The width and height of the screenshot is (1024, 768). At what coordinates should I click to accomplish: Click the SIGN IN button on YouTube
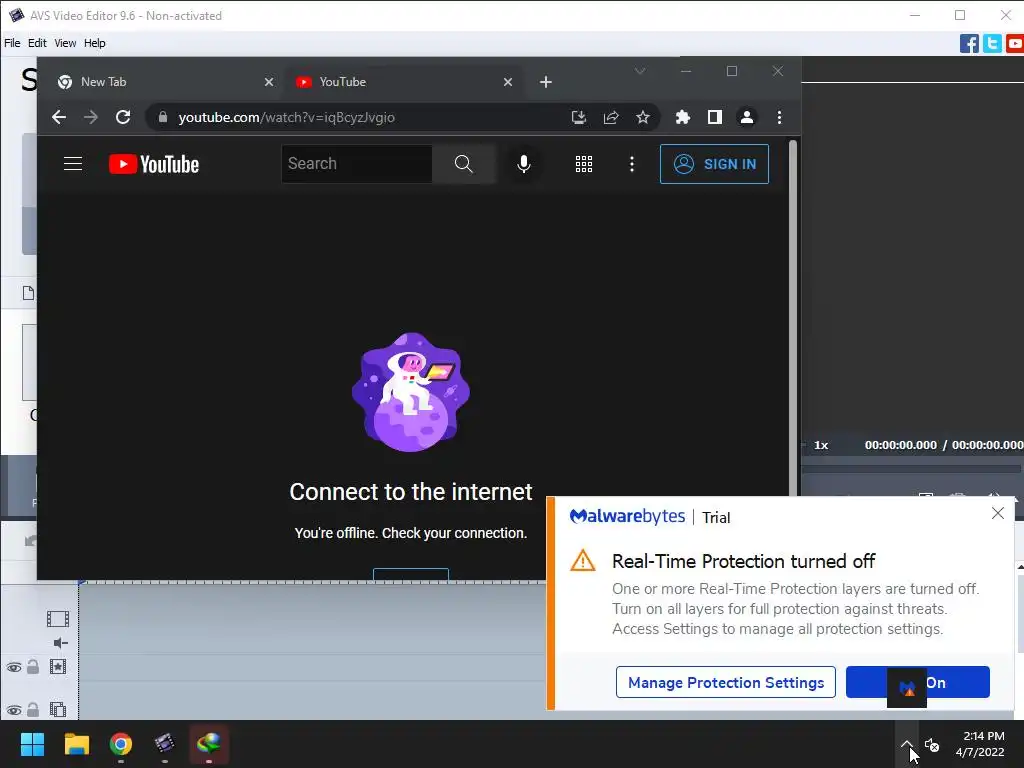714,164
